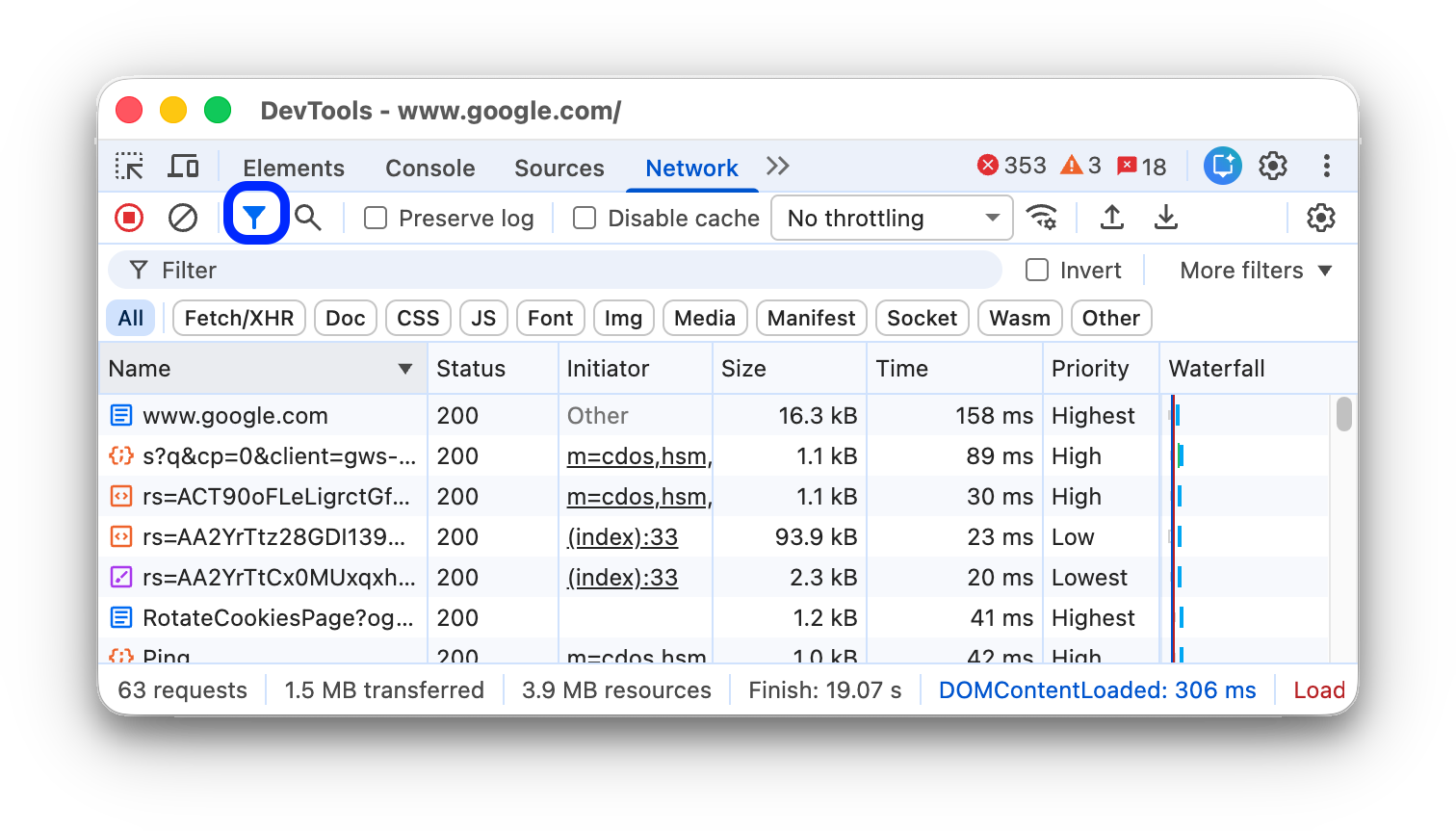Sort by the Initiator column header
Viewport: 1456px width, 831px height.
pos(636,369)
